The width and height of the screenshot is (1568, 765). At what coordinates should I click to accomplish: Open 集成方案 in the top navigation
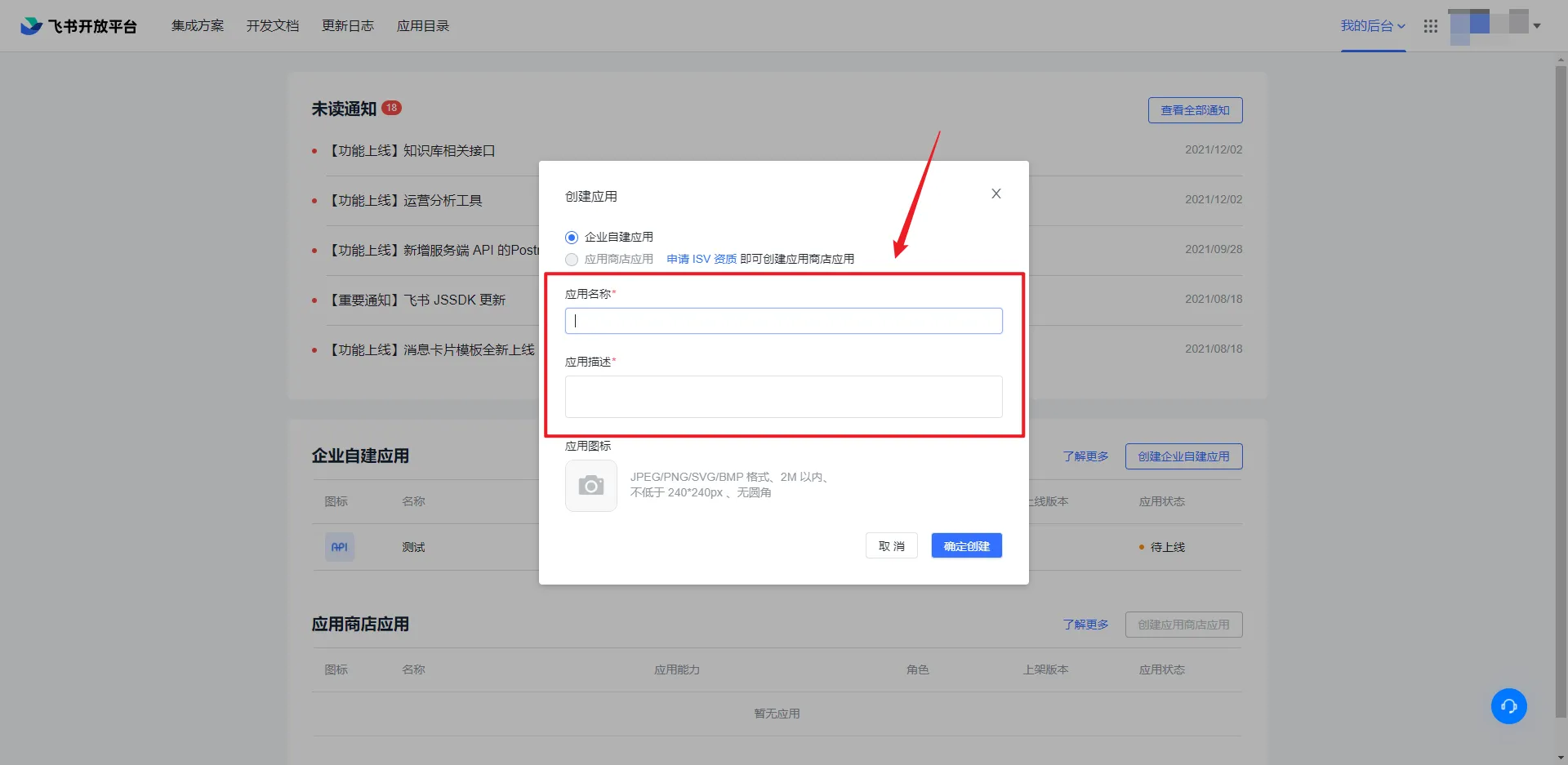(198, 26)
